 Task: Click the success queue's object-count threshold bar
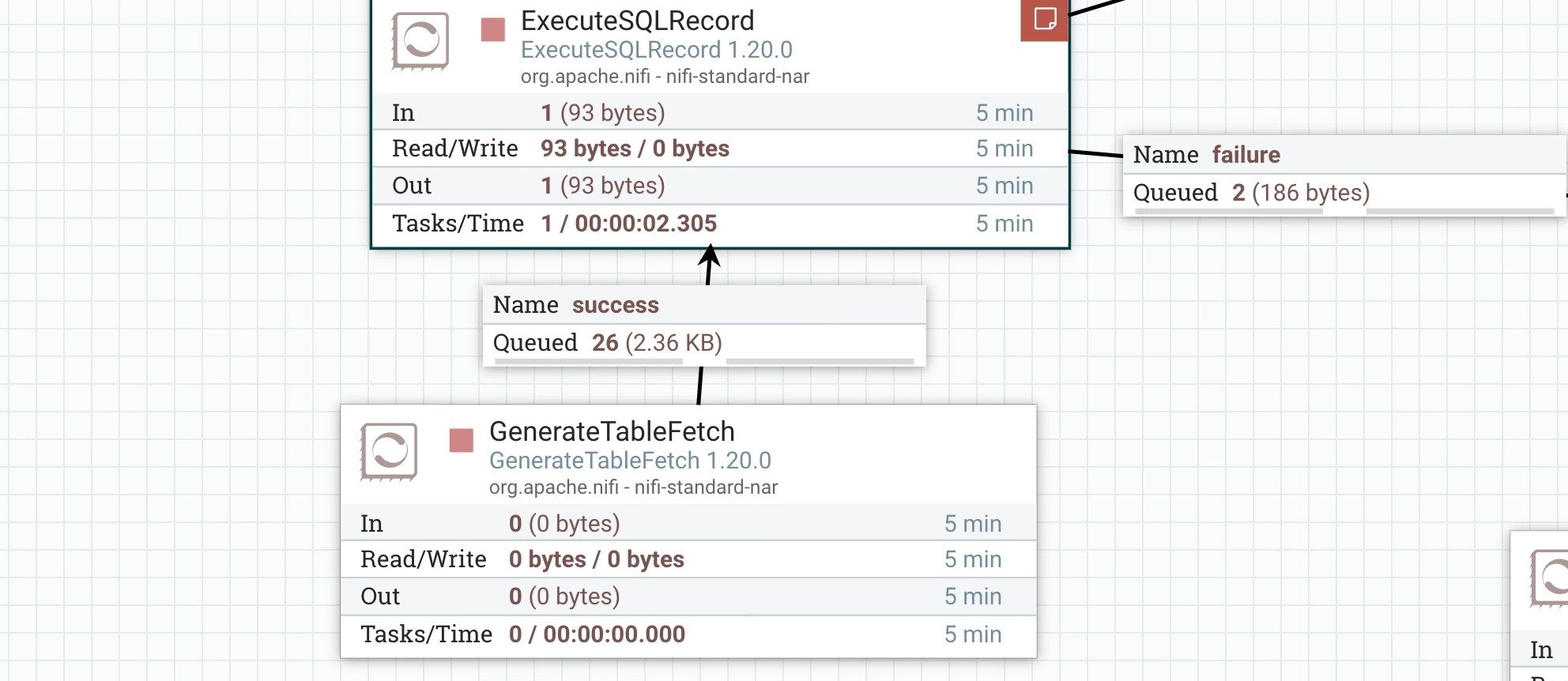589,361
